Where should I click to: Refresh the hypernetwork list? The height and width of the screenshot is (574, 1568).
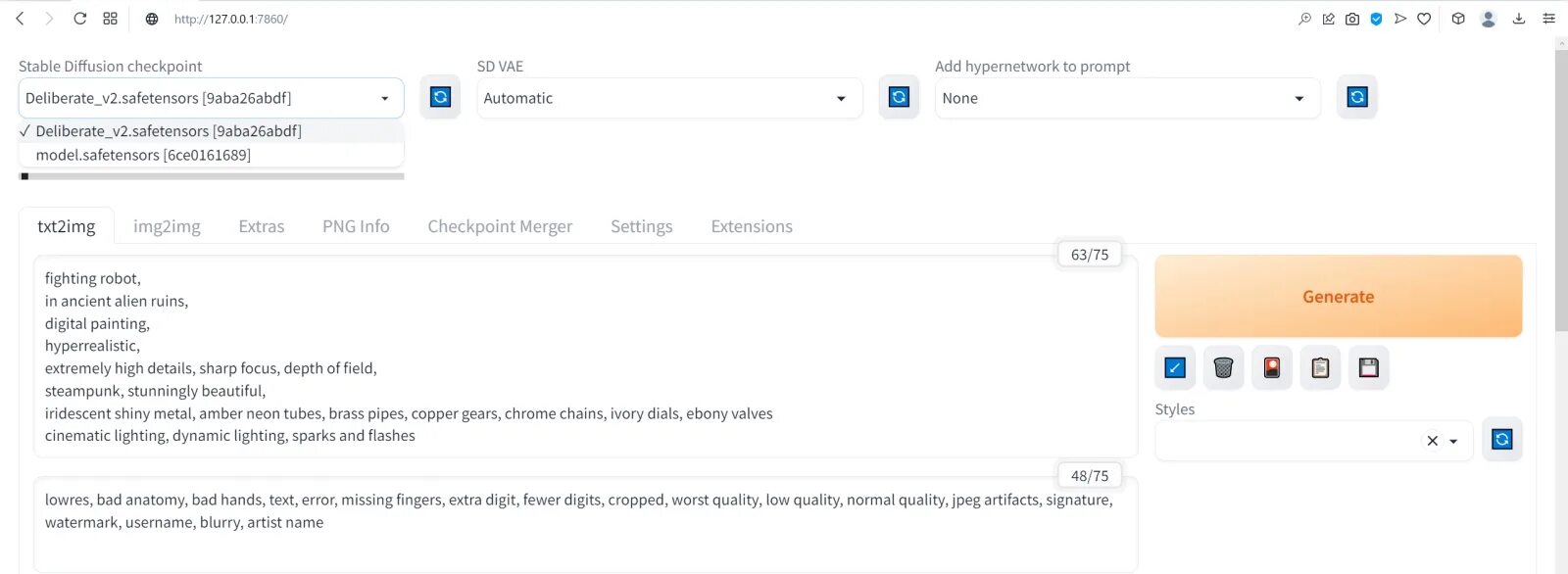point(1356,97)
